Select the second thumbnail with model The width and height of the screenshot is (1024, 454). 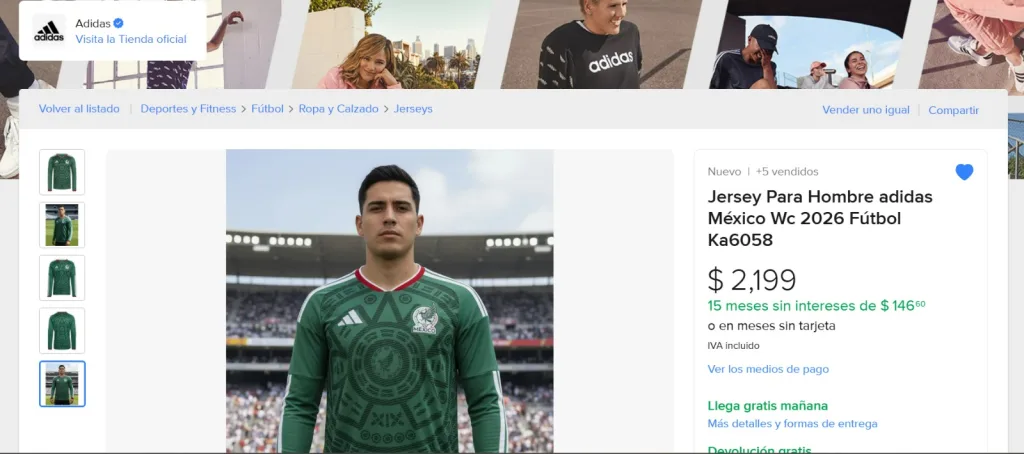(62, 225)
